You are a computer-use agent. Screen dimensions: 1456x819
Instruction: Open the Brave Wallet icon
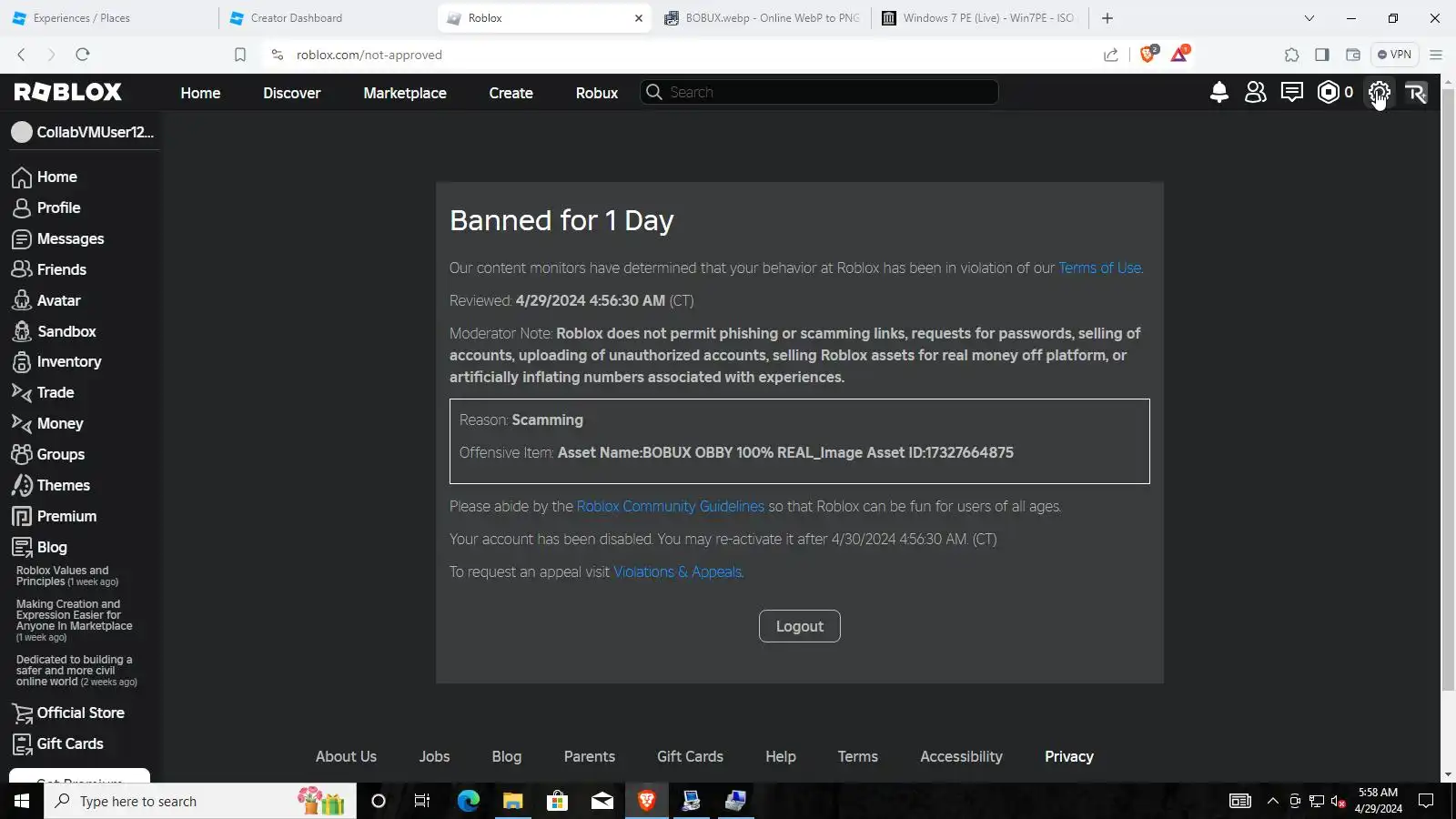point(1353,55)
